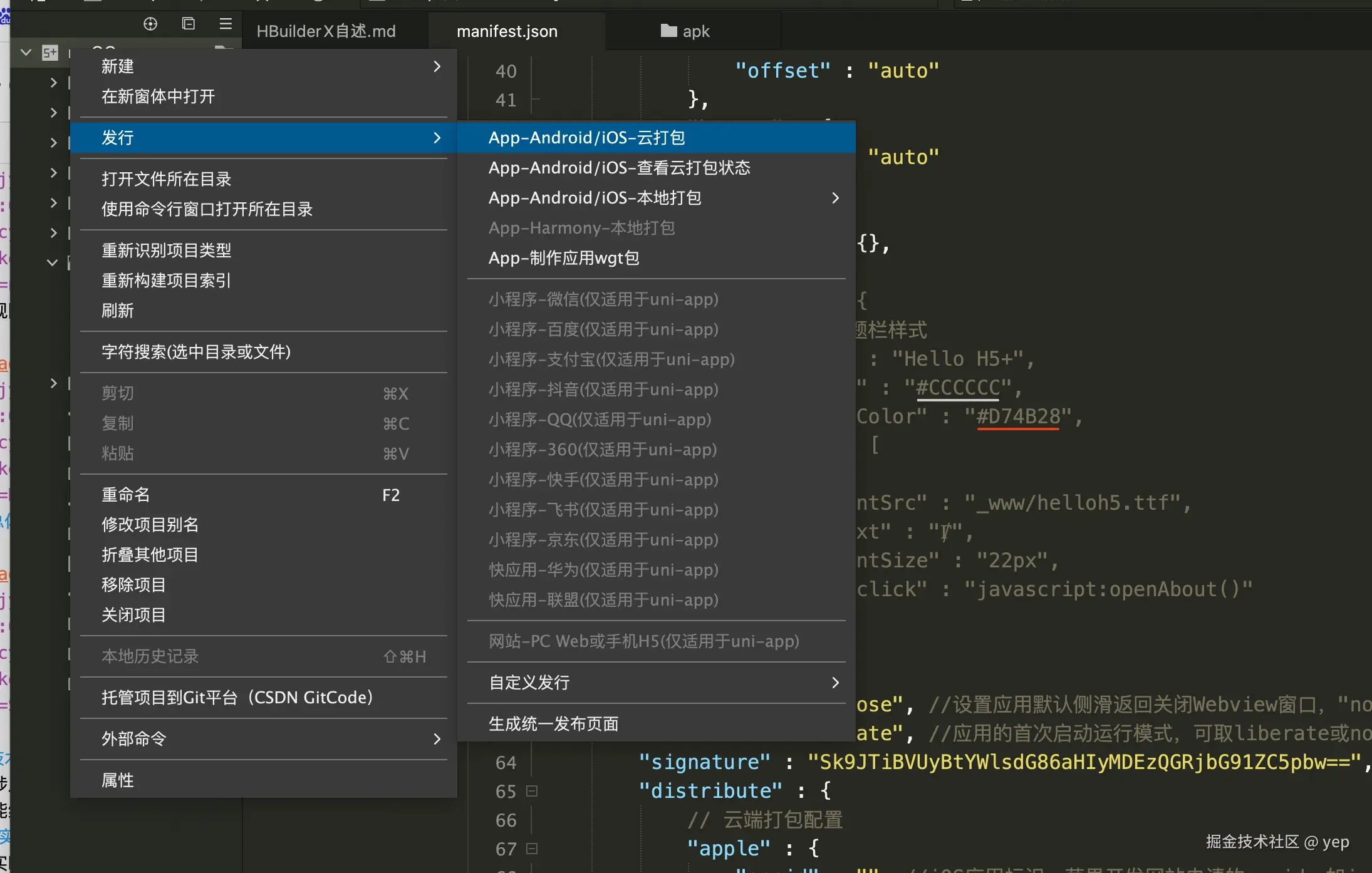Click the #D74B28 color value
Viewport: 1372px width, 873px height.
coord(1018,416)
